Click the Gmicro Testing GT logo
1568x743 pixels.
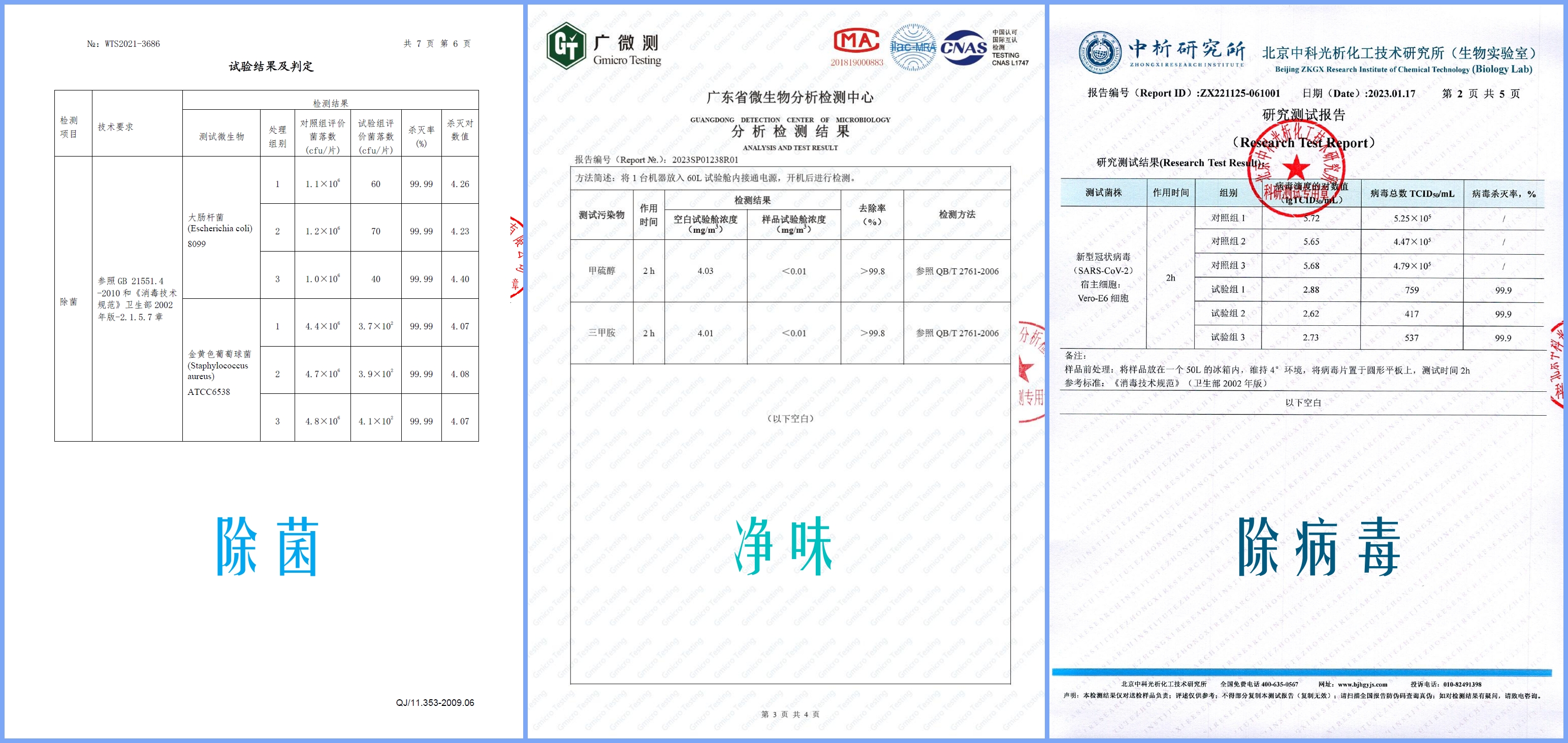[566, 46]
